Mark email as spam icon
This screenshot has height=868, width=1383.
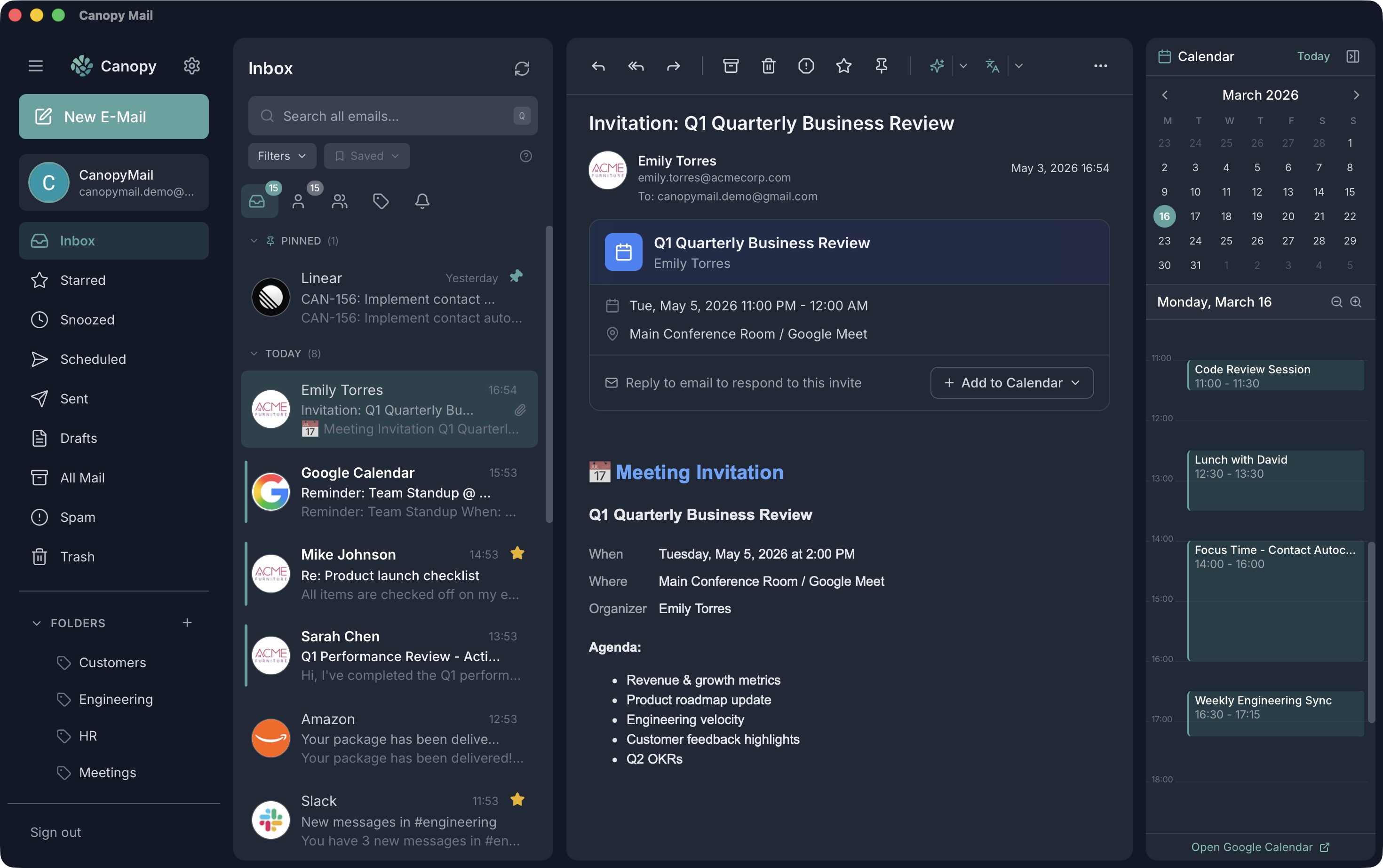(x=806, y=66)
